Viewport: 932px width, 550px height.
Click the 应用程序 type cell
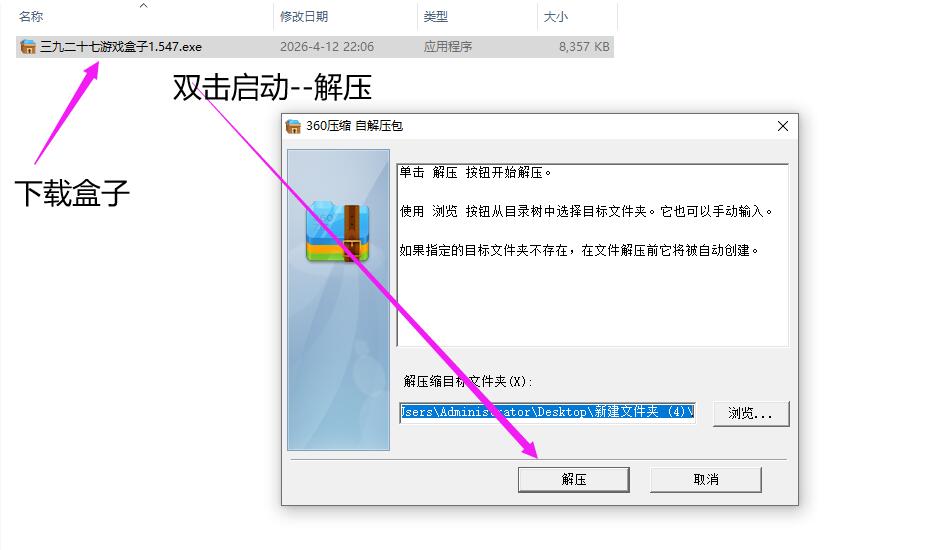[448, 46]
